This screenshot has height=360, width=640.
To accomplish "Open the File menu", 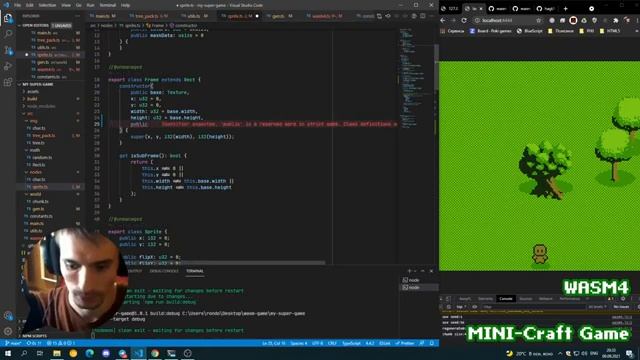I will (x=18, y=5).
